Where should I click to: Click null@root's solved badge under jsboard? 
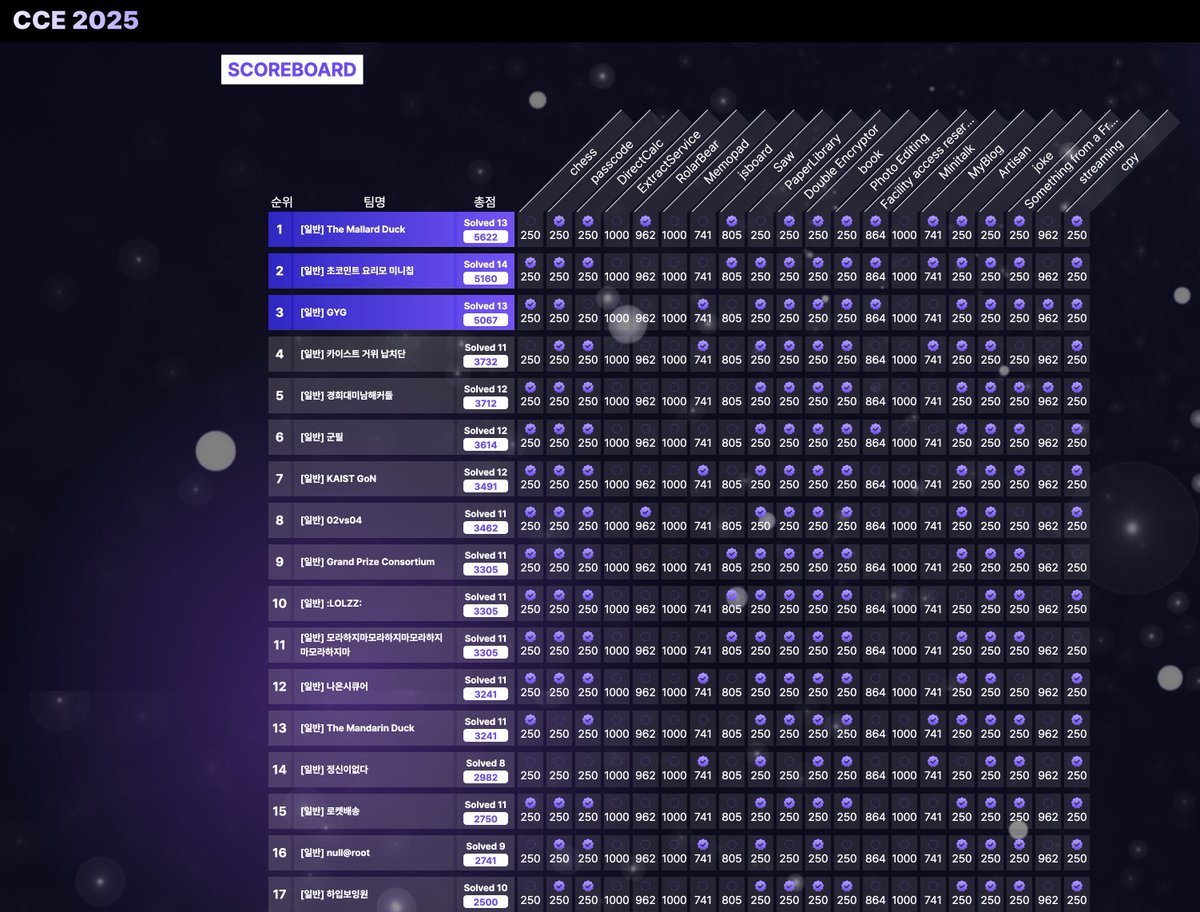click(703, 844)
